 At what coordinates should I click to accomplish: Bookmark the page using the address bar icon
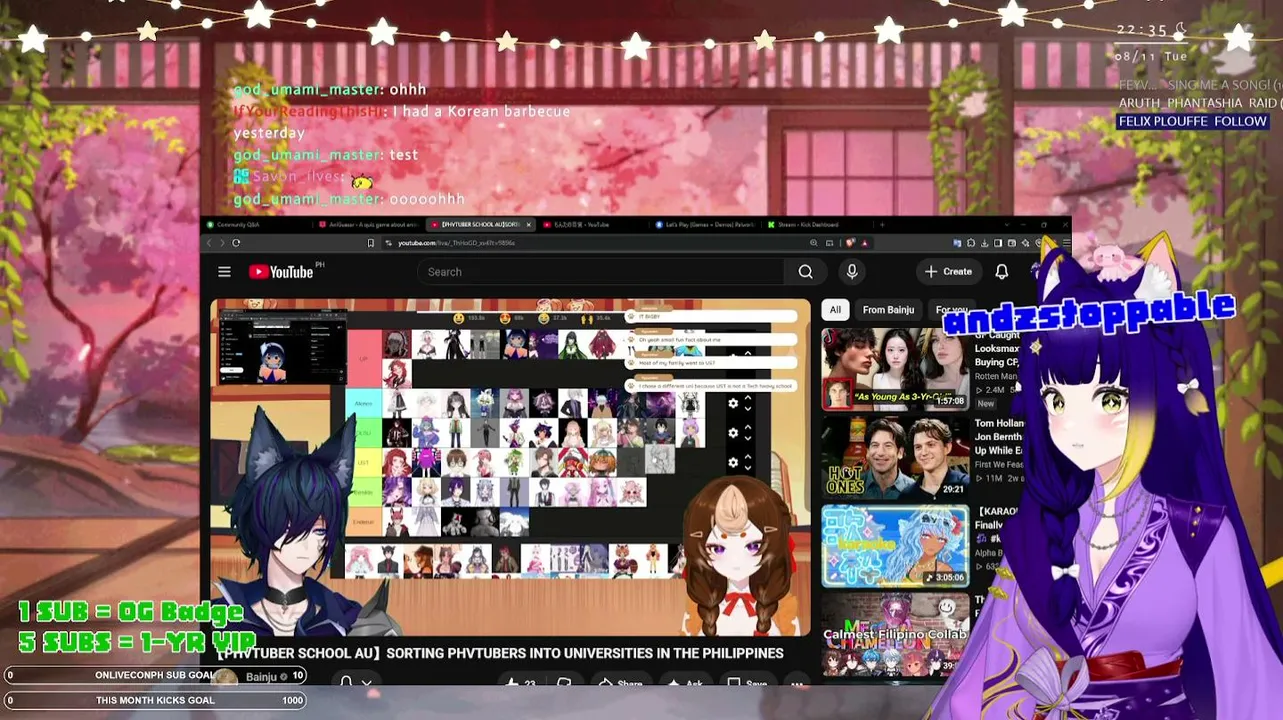371,243
